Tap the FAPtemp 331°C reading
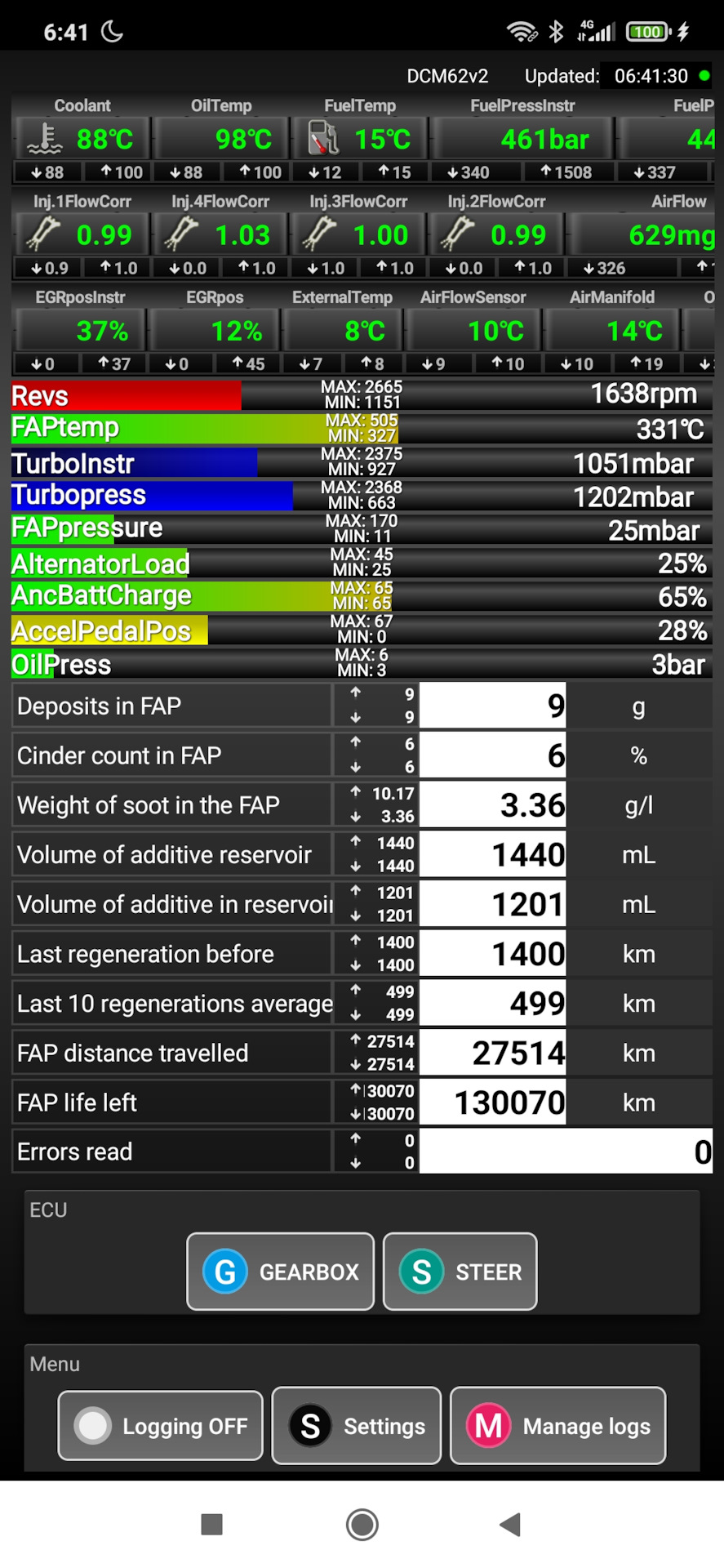Viewport: 724px width, 1568px height. [669, 429]
